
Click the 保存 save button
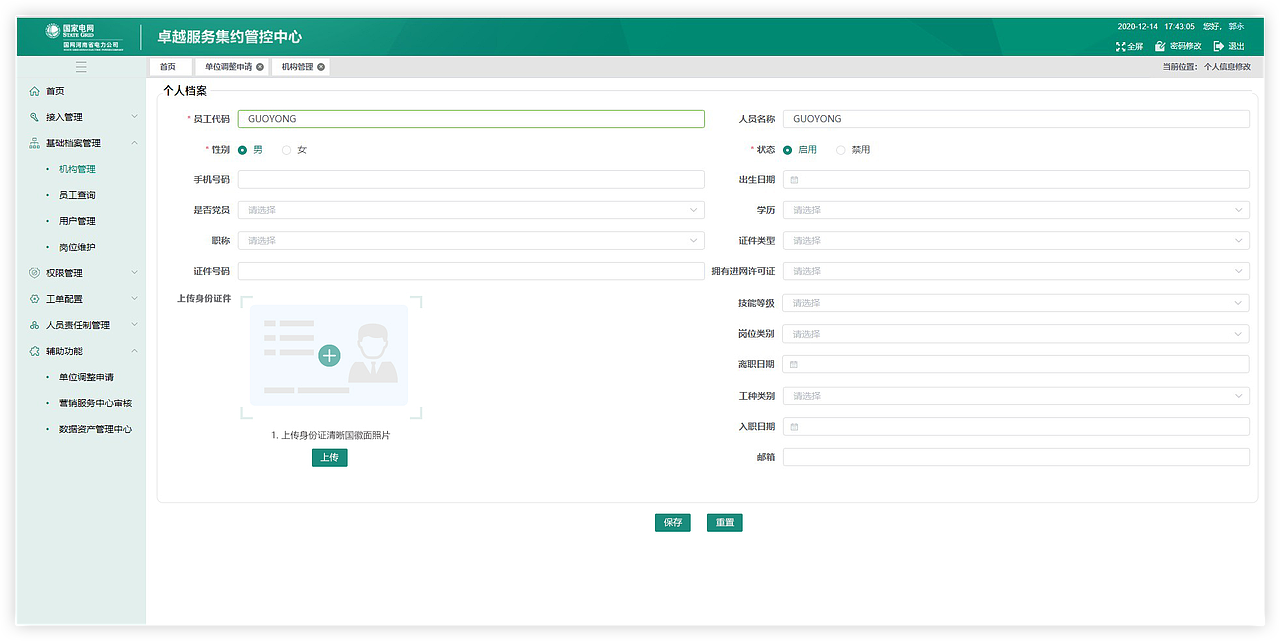(673, 522)
